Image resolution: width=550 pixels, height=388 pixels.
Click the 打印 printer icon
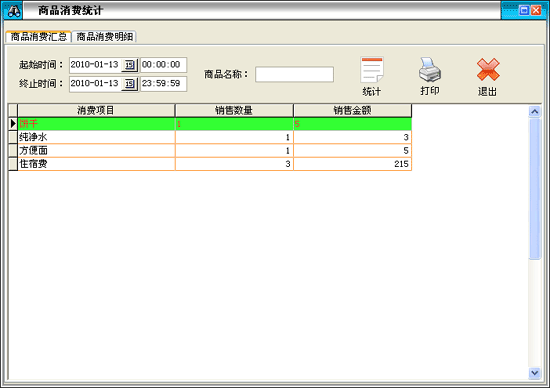pyautogui.click(x=430, y=70)
